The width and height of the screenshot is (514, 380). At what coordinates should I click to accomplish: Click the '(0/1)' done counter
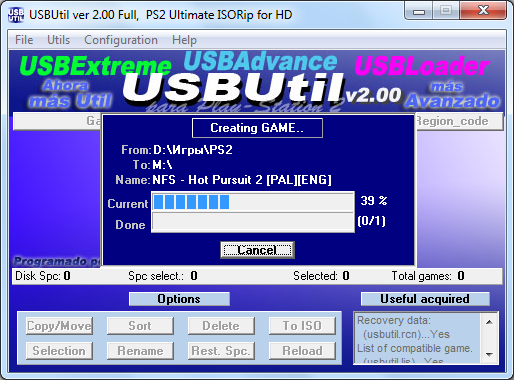371,221
